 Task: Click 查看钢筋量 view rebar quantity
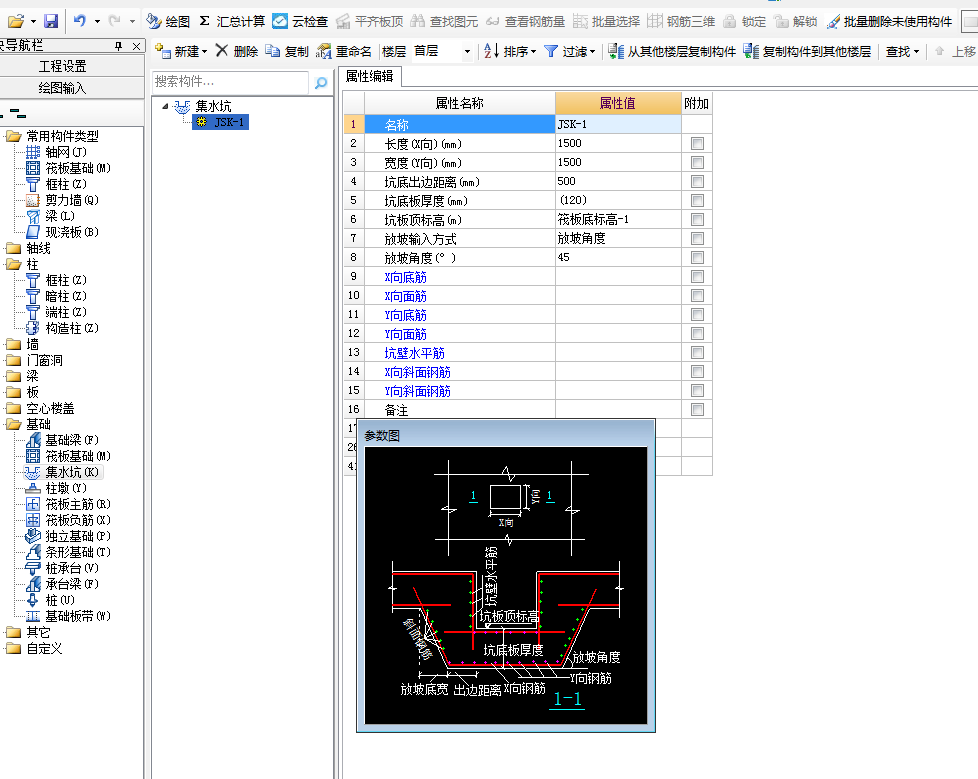point(525,21)
